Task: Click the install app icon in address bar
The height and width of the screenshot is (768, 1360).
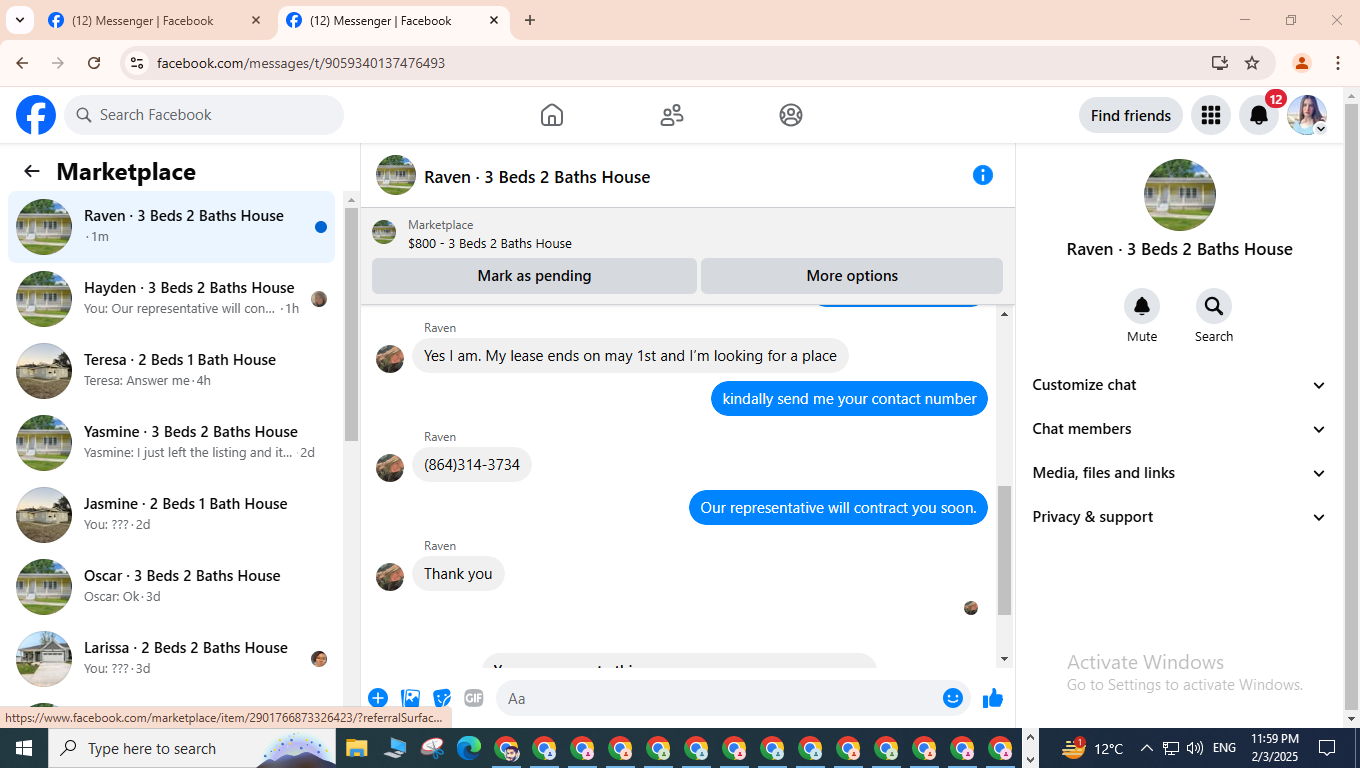Action: [1220, 63]
